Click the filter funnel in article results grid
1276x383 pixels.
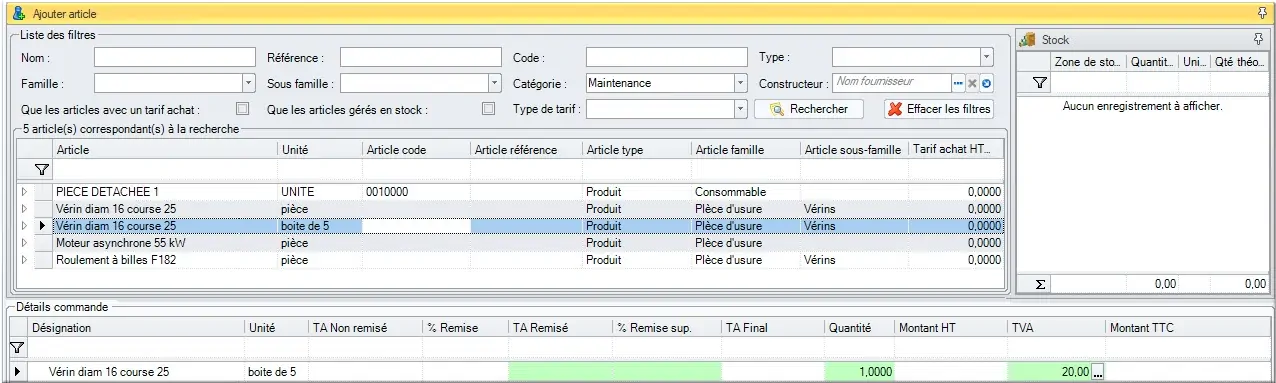click(42, 171)
